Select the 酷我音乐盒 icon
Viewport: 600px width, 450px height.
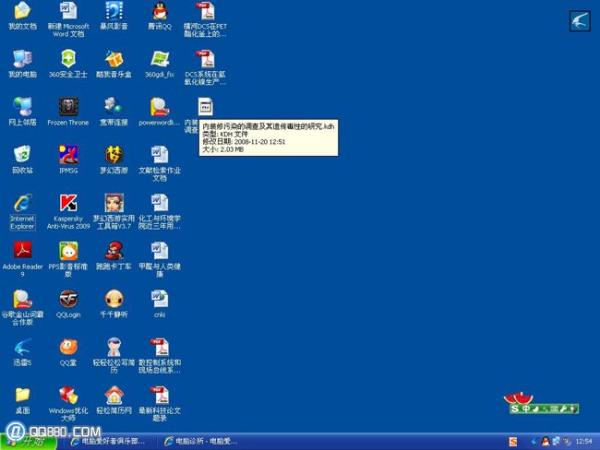[x=114, y=59]
